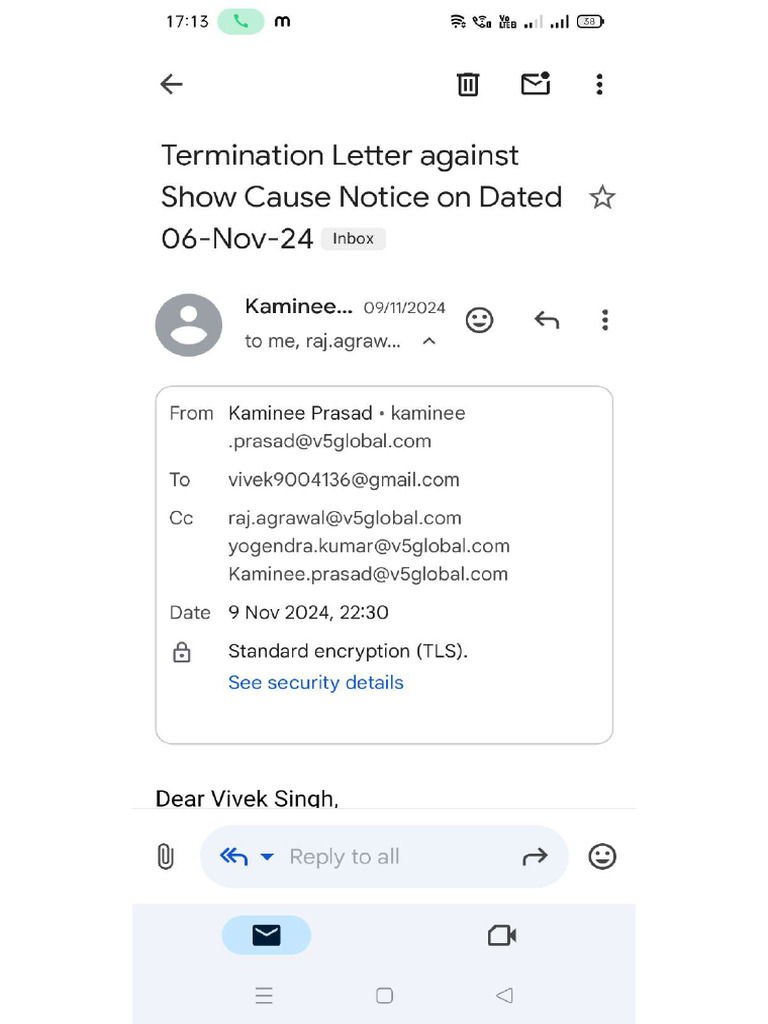Tap the Reply to all field

(x=384, y=856)
